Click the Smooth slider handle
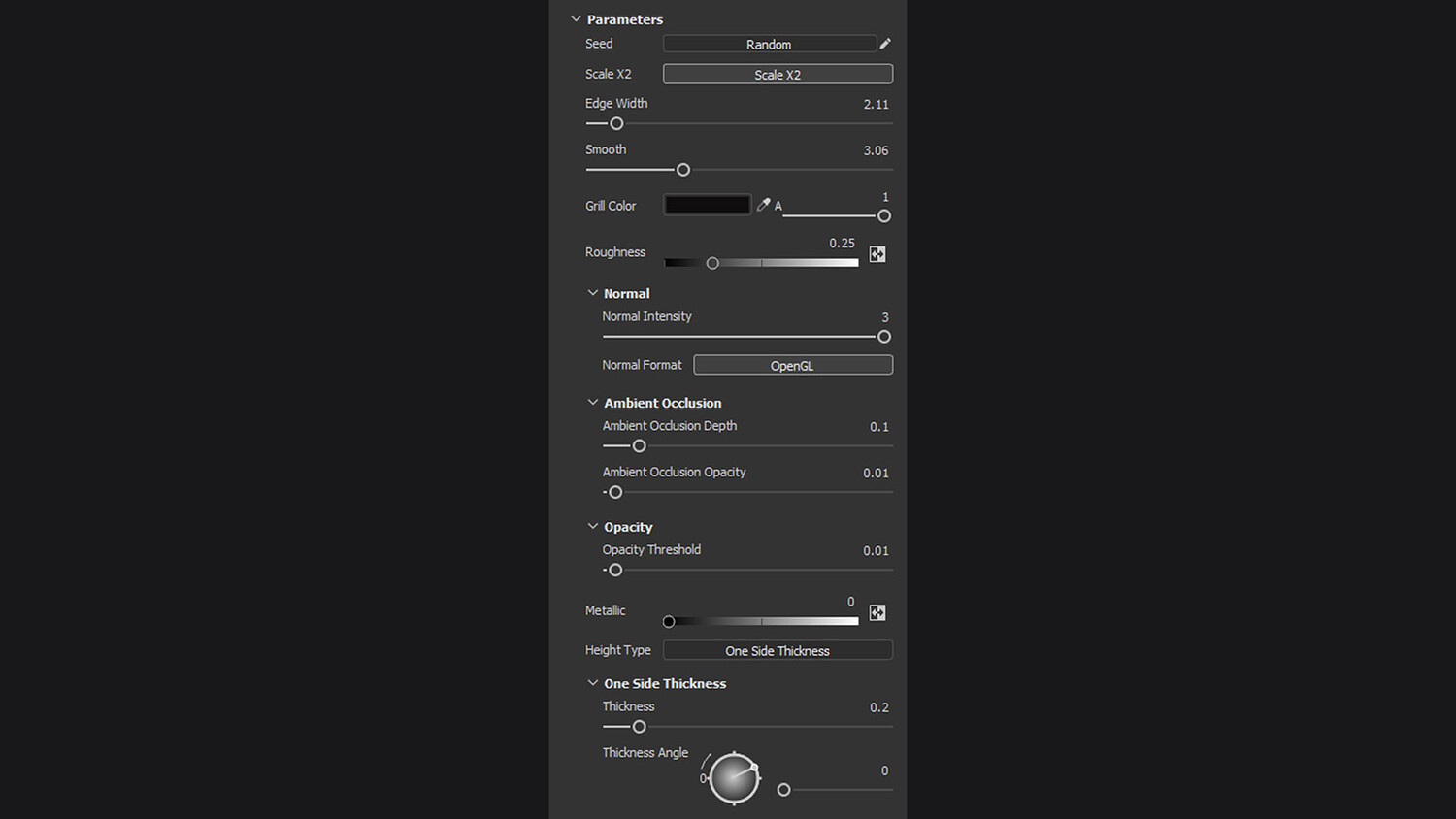 pyautogui.click(x=683, y=170)
